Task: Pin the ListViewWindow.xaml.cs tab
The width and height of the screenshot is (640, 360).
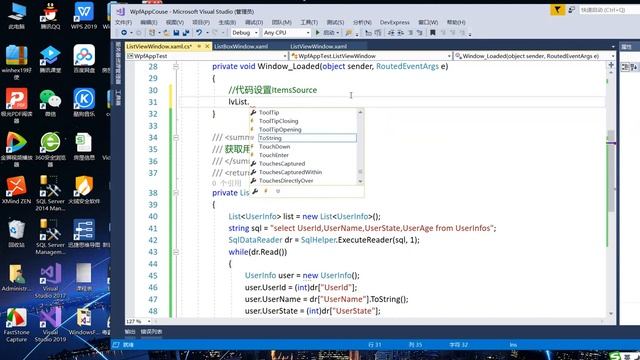Action: point(199,46)
